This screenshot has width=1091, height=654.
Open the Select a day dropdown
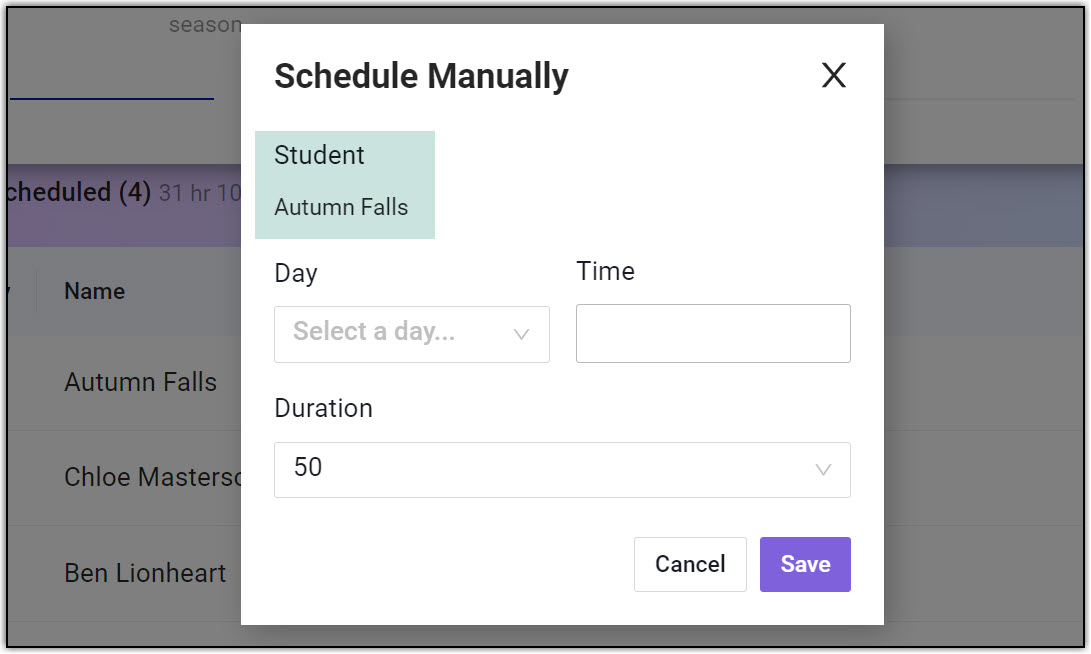[x=400, y=333]
